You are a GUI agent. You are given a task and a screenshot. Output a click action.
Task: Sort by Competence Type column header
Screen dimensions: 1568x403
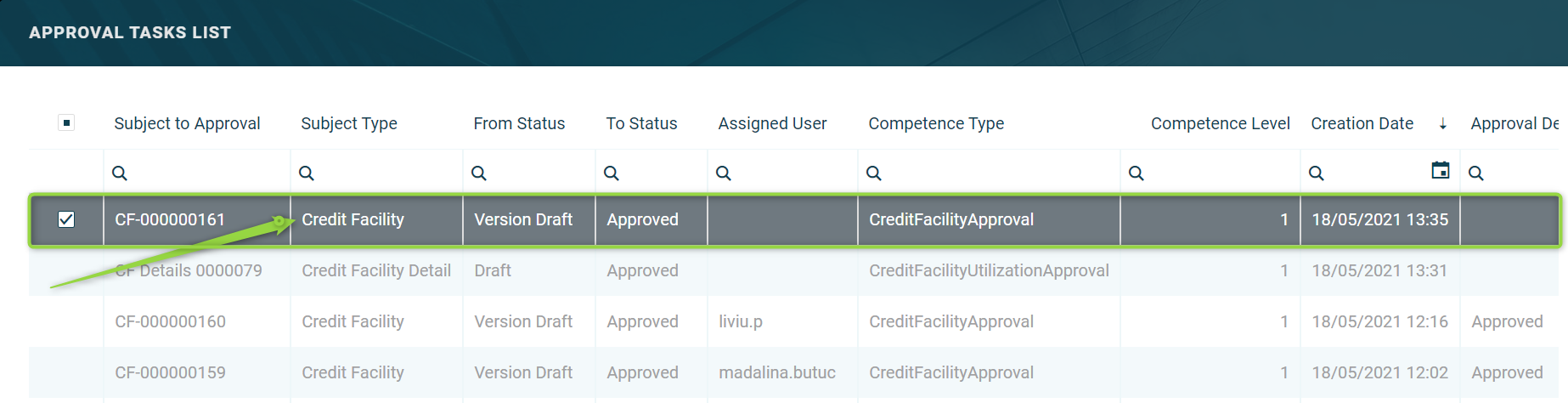(936, 123)
